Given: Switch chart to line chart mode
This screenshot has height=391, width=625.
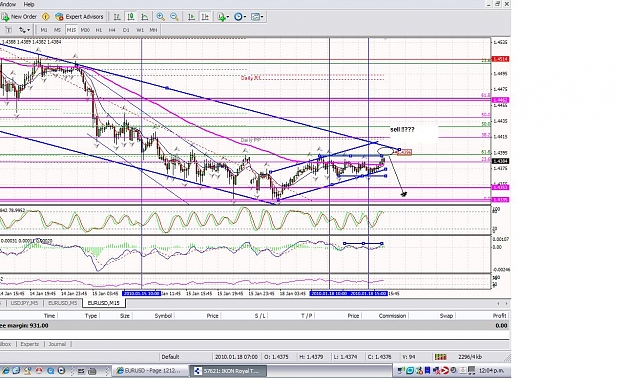Looking at the screenshot, I should click(x=144, y=17).
